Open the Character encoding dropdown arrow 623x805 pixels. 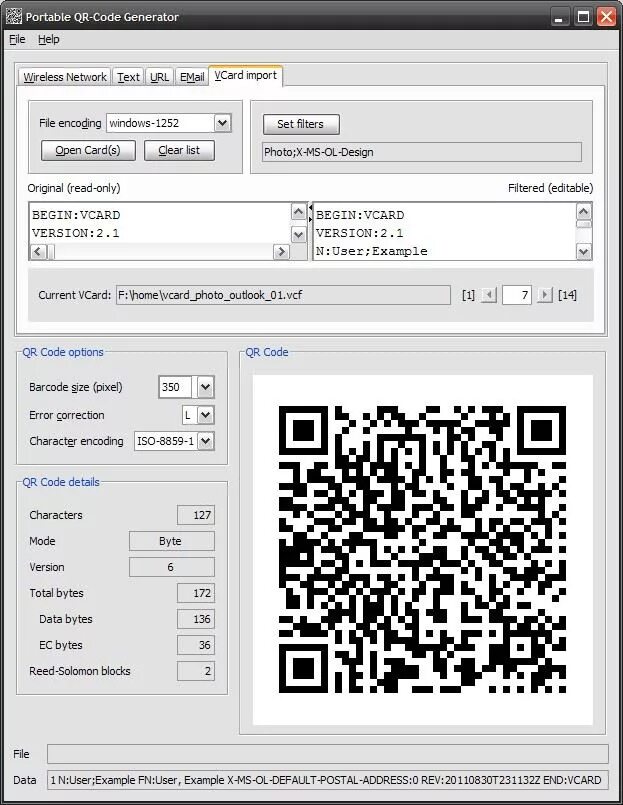pos(205,441)
